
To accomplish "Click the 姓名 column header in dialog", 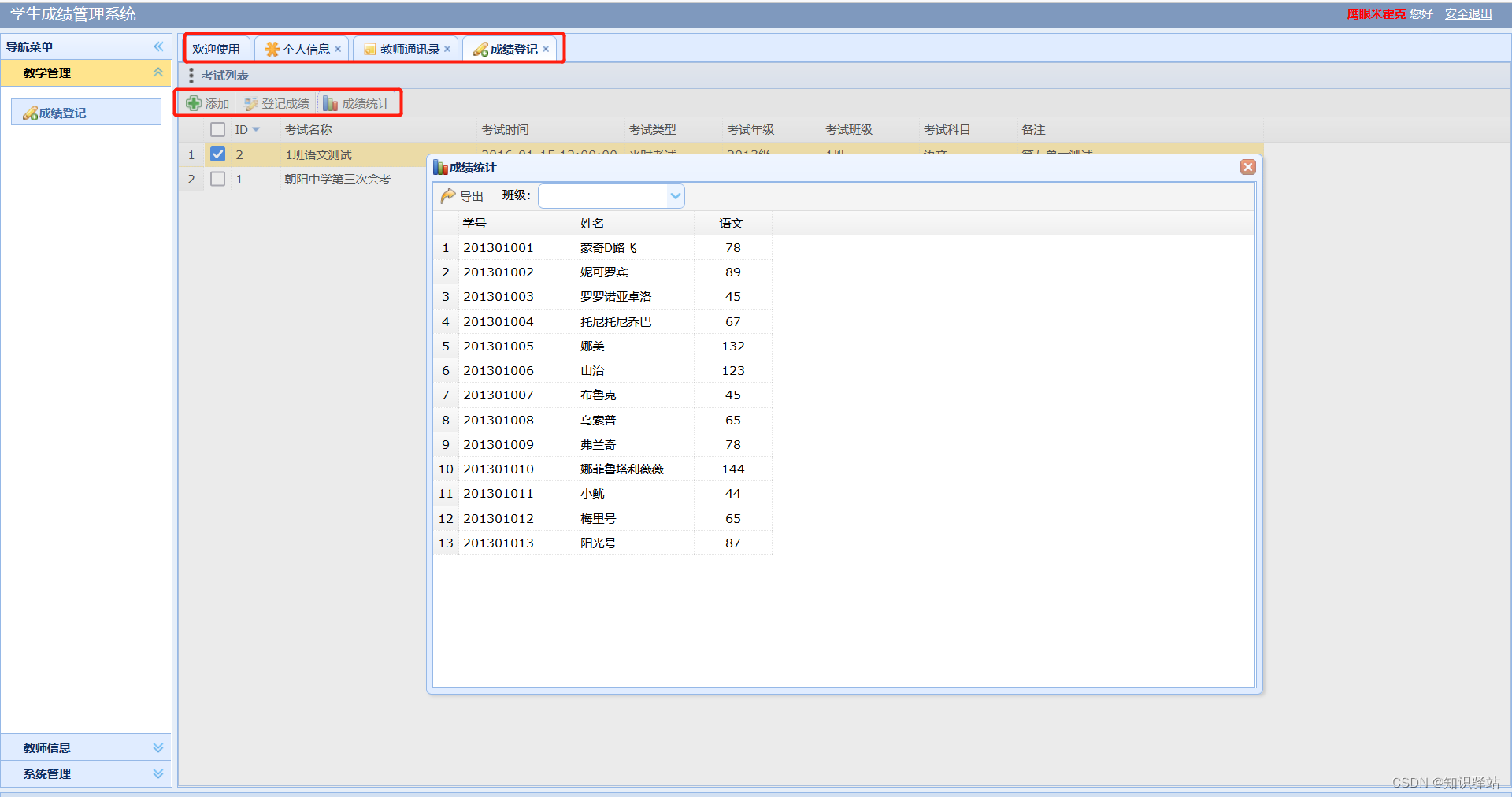I will tap(635, 223).
